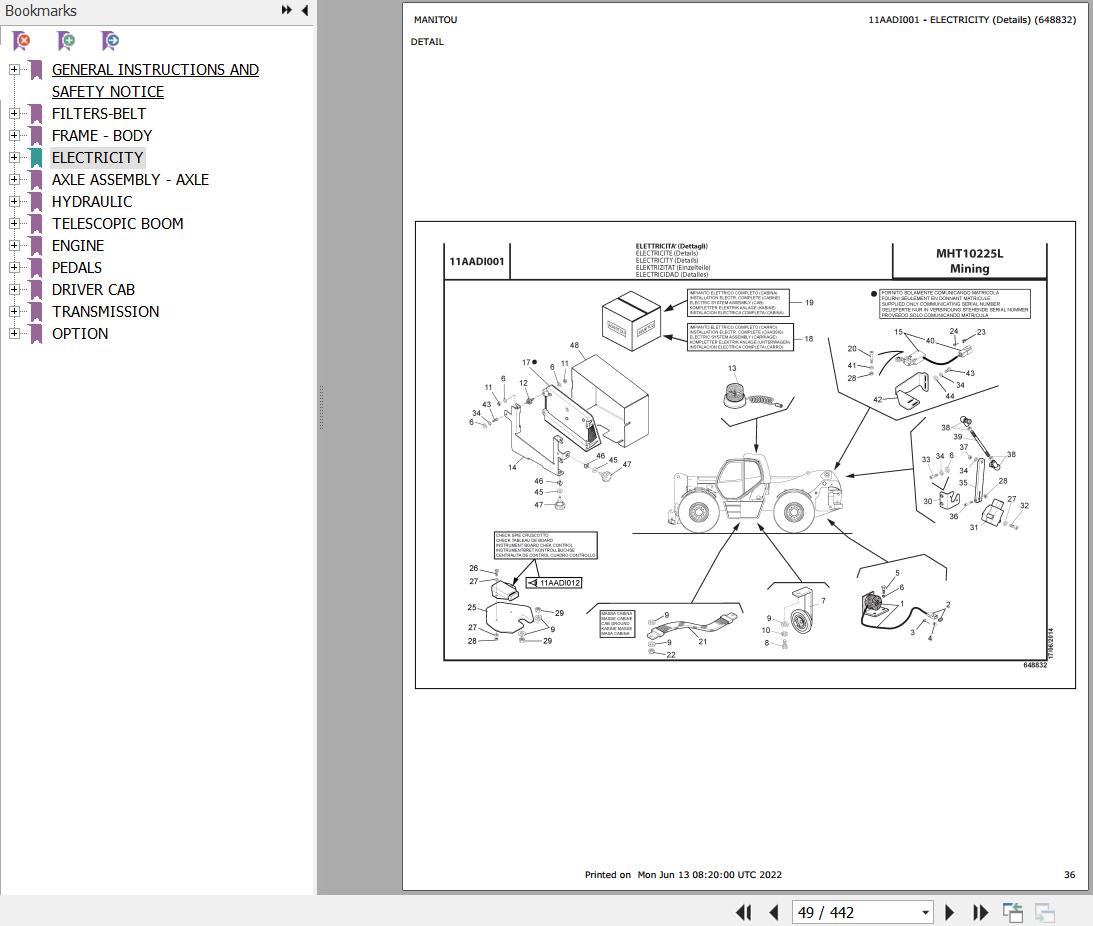Collapse the Bookmarks panel with left arrow
The width and height of the screenshot is (1093, 926).
305,10
